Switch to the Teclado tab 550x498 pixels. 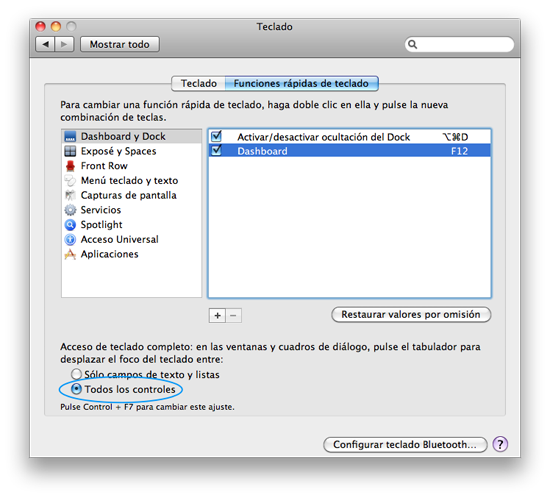(x=199, y=83)
